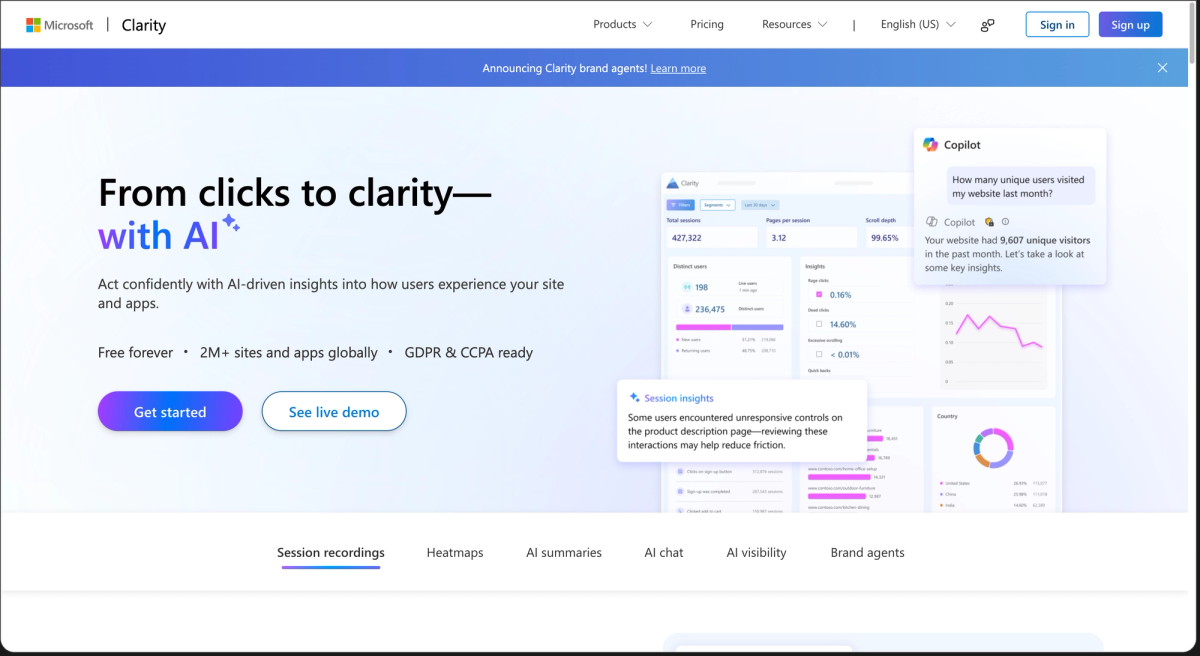Open the Clarity home link
1200x656 pixels.
(x=144, y=25)
